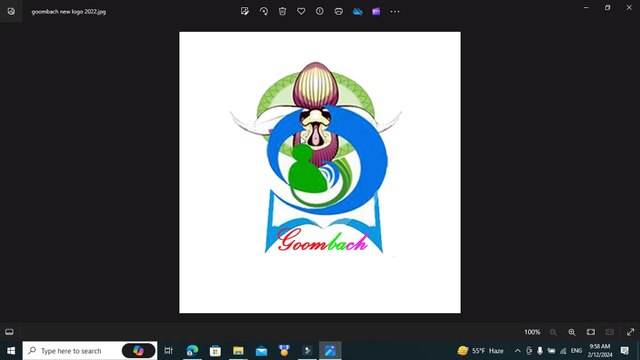Toggle the filmstrip view icon at bottom-left
The image size is (640, 360).
tap(9, 332)
